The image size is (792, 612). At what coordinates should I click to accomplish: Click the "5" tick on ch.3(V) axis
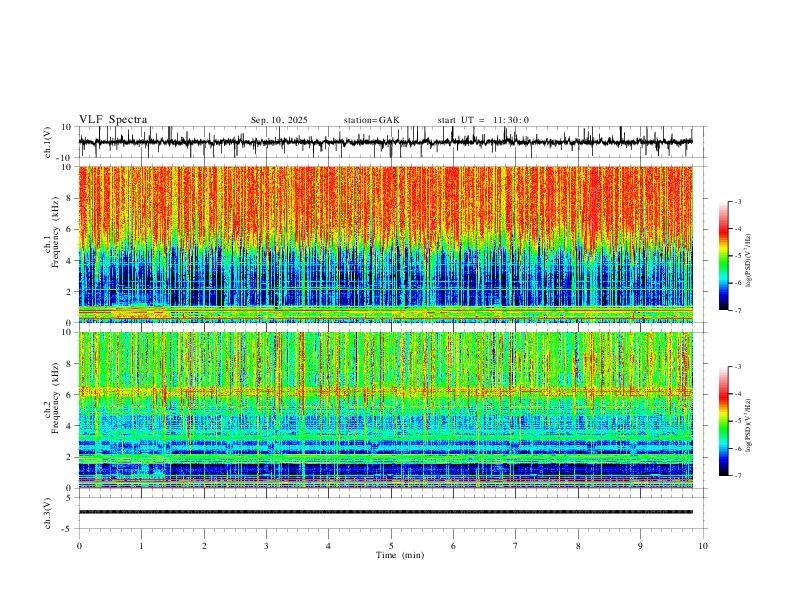pos(69,497)
